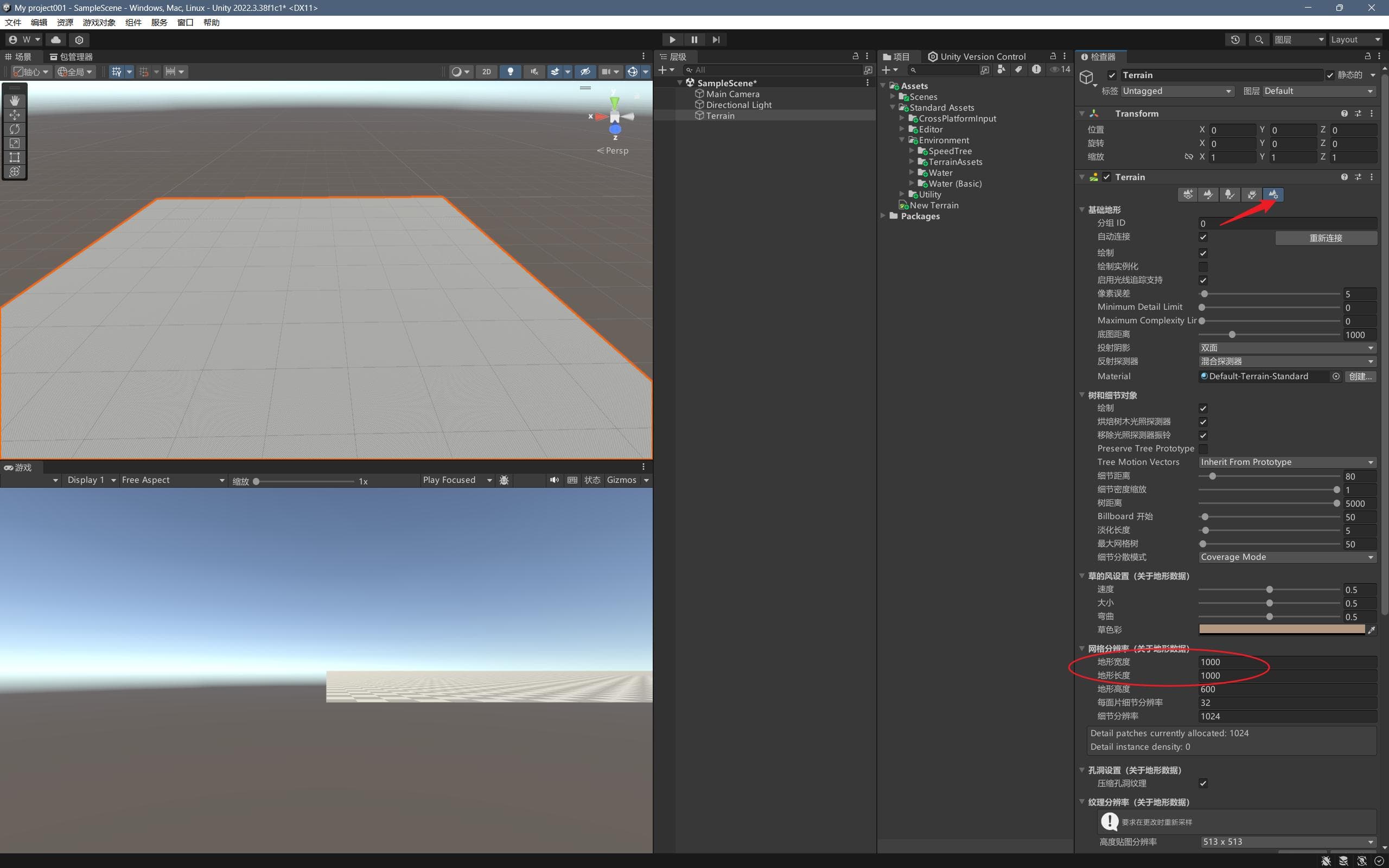Screen dimensions: 1389x868
Task: Open the Gizmos button in Game view
Action: (x=622, y=480)
